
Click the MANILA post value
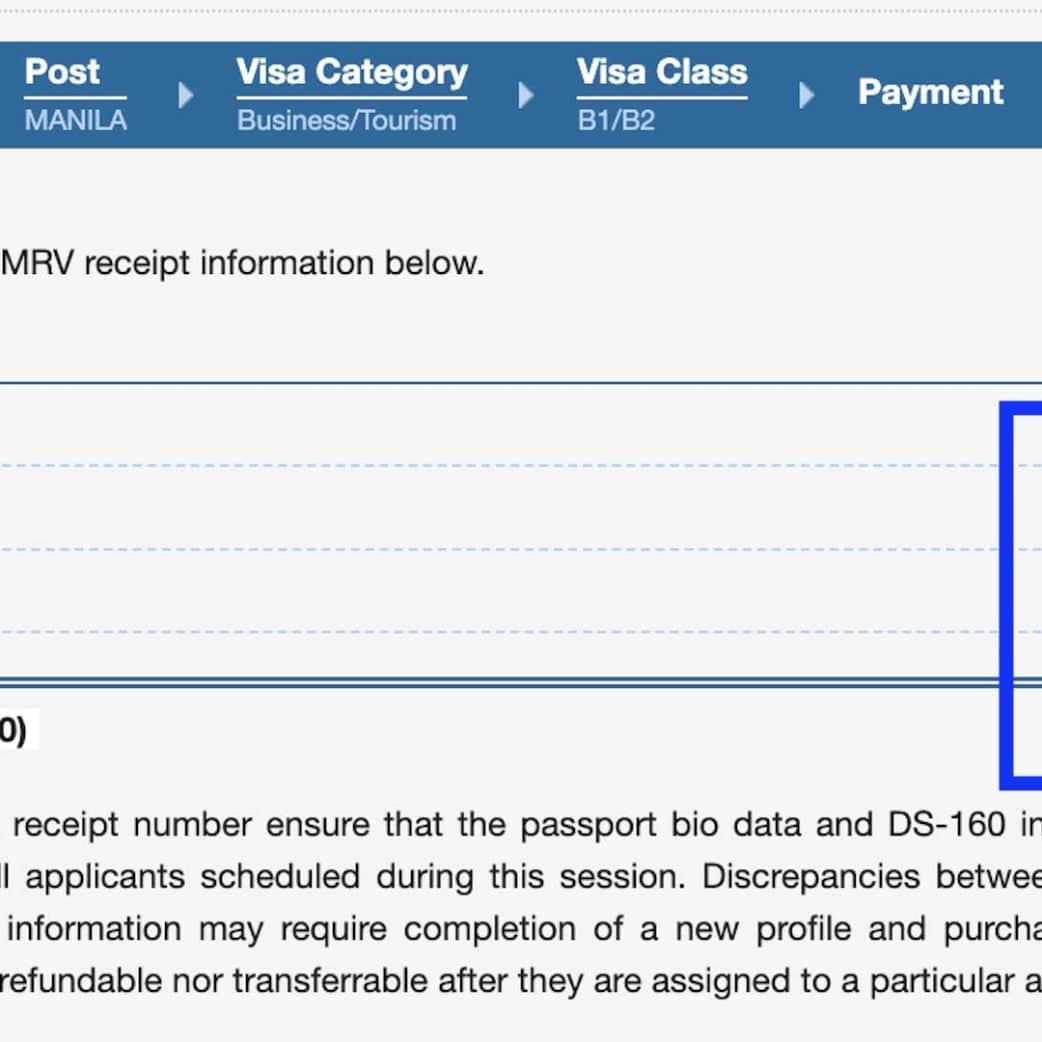pyautogui.click(x=76, y=121)
